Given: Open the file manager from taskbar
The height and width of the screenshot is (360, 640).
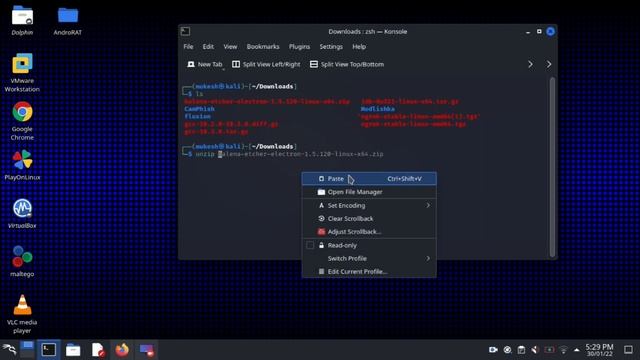Looking at the screenshot, I should pyautogui.click(x=73, y=350).
